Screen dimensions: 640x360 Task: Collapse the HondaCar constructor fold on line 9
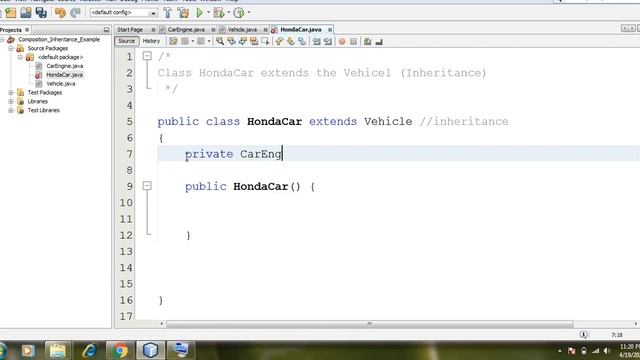[x=147, y=186]
